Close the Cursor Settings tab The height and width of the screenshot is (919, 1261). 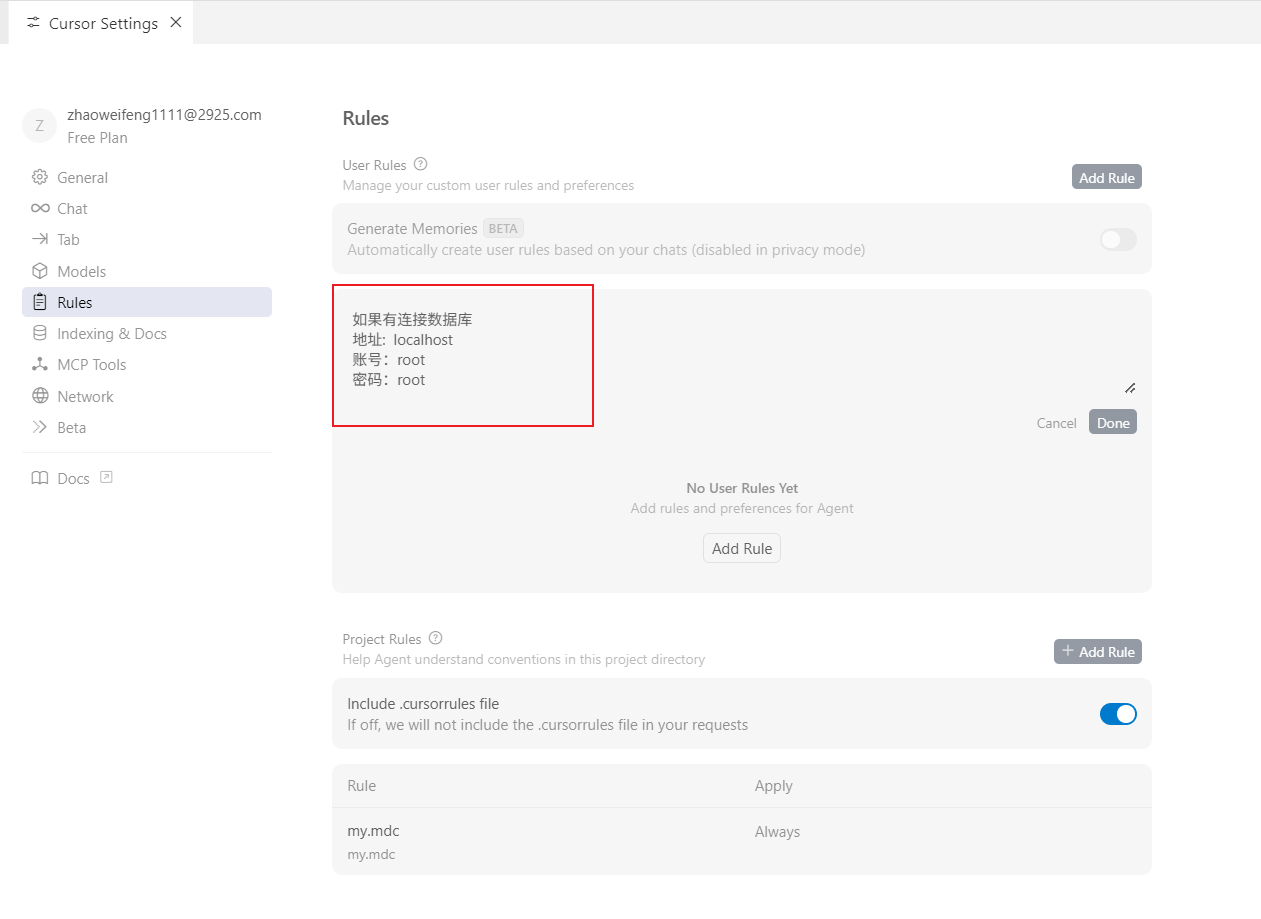[x=176, y=22]
